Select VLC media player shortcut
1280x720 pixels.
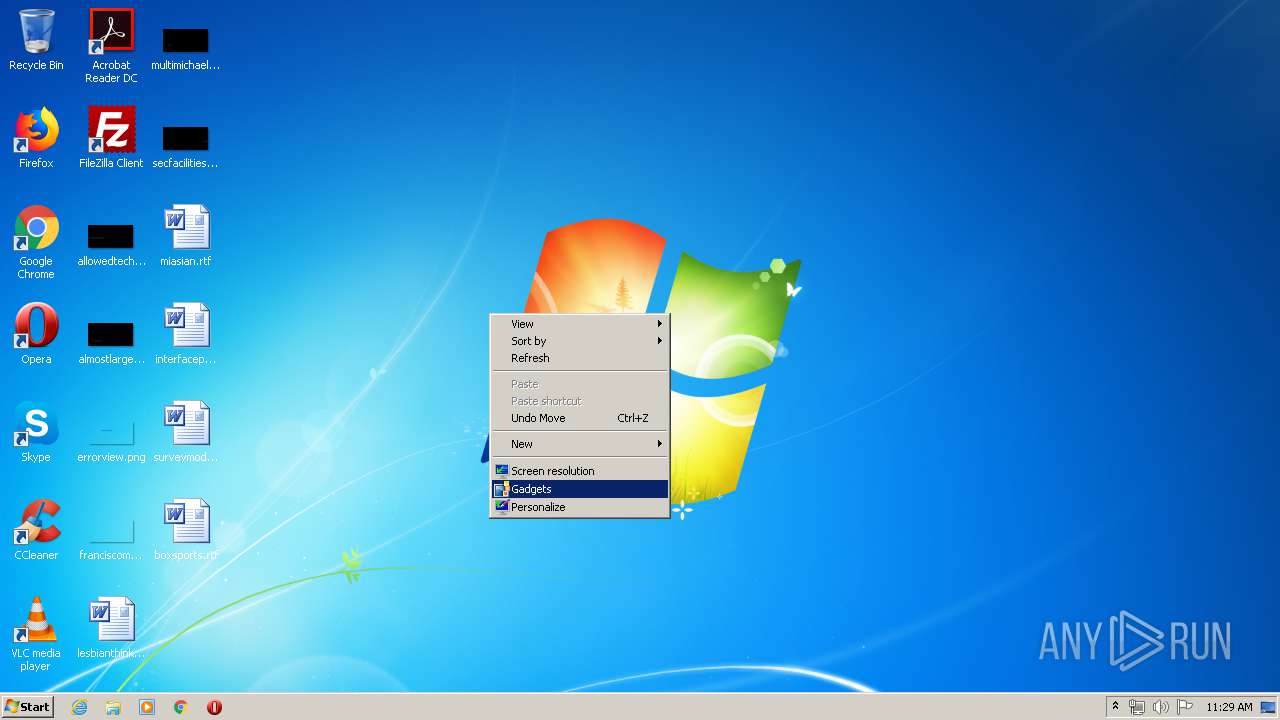pyautogui.click(x=36, y=635)
